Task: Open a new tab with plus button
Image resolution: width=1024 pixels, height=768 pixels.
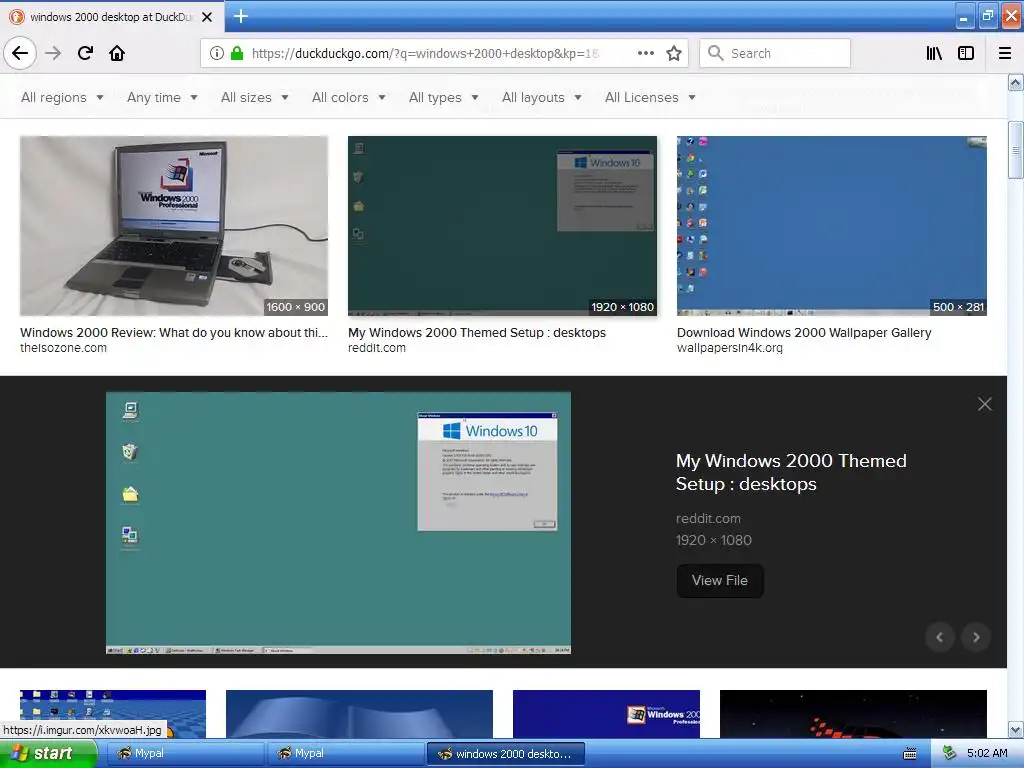Action: click(240, 16)
